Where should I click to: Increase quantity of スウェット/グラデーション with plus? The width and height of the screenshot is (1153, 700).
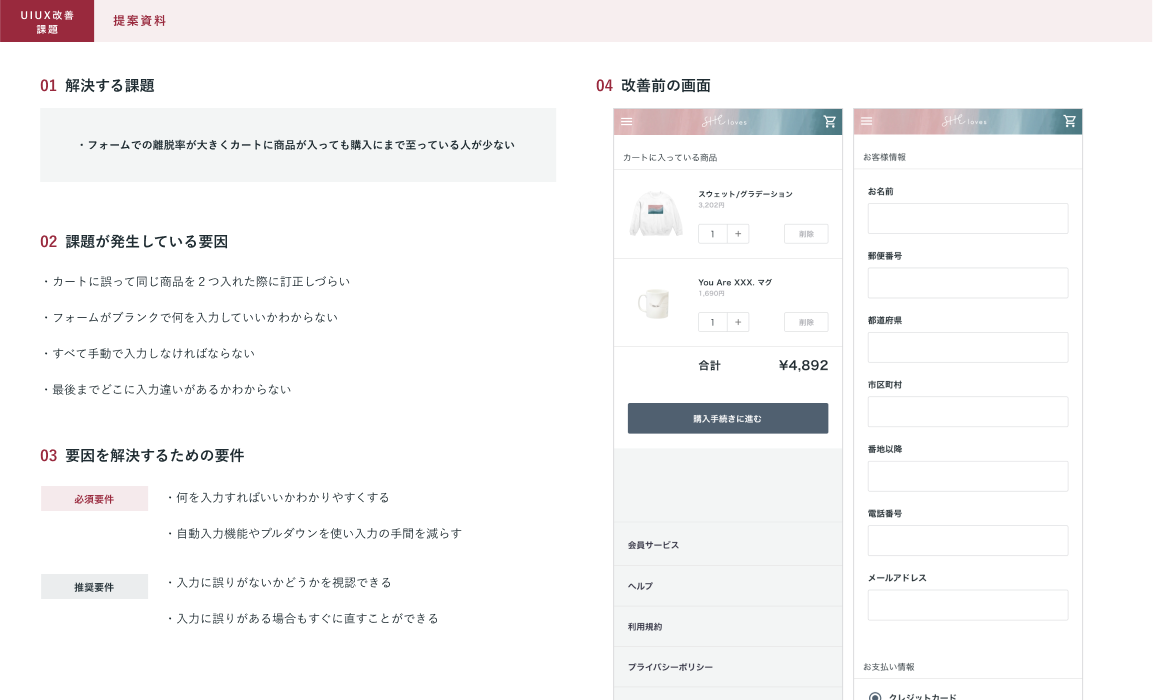[738, 234]
